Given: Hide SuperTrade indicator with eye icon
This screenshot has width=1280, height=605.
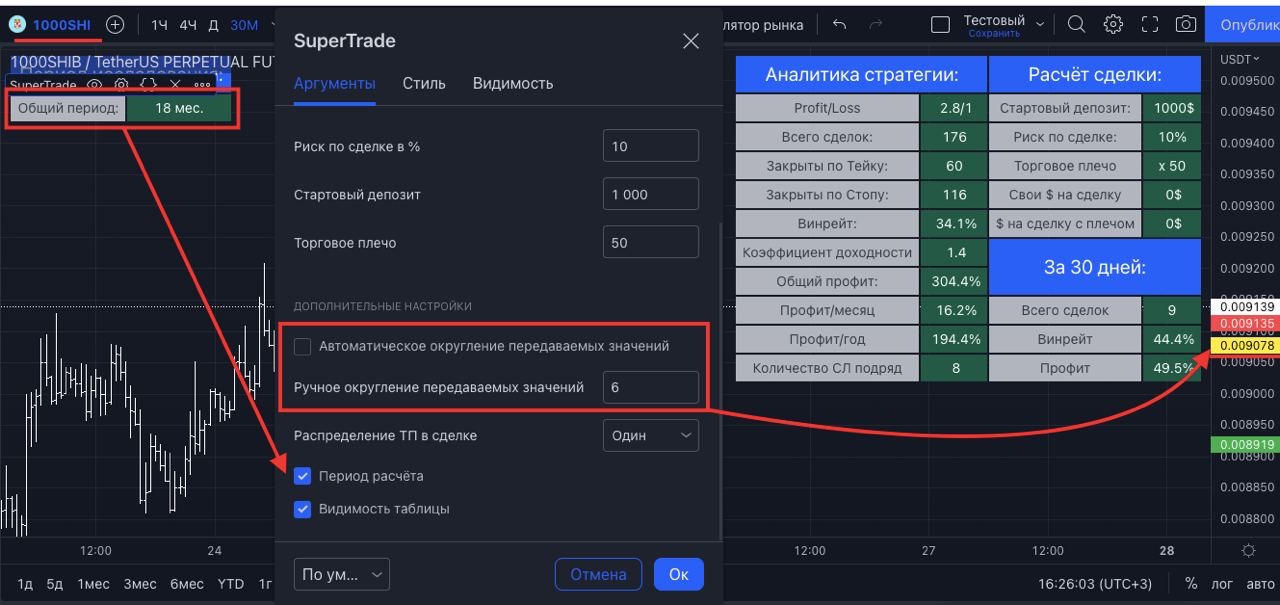Looking at the screenshot, I should click(95, 85).
